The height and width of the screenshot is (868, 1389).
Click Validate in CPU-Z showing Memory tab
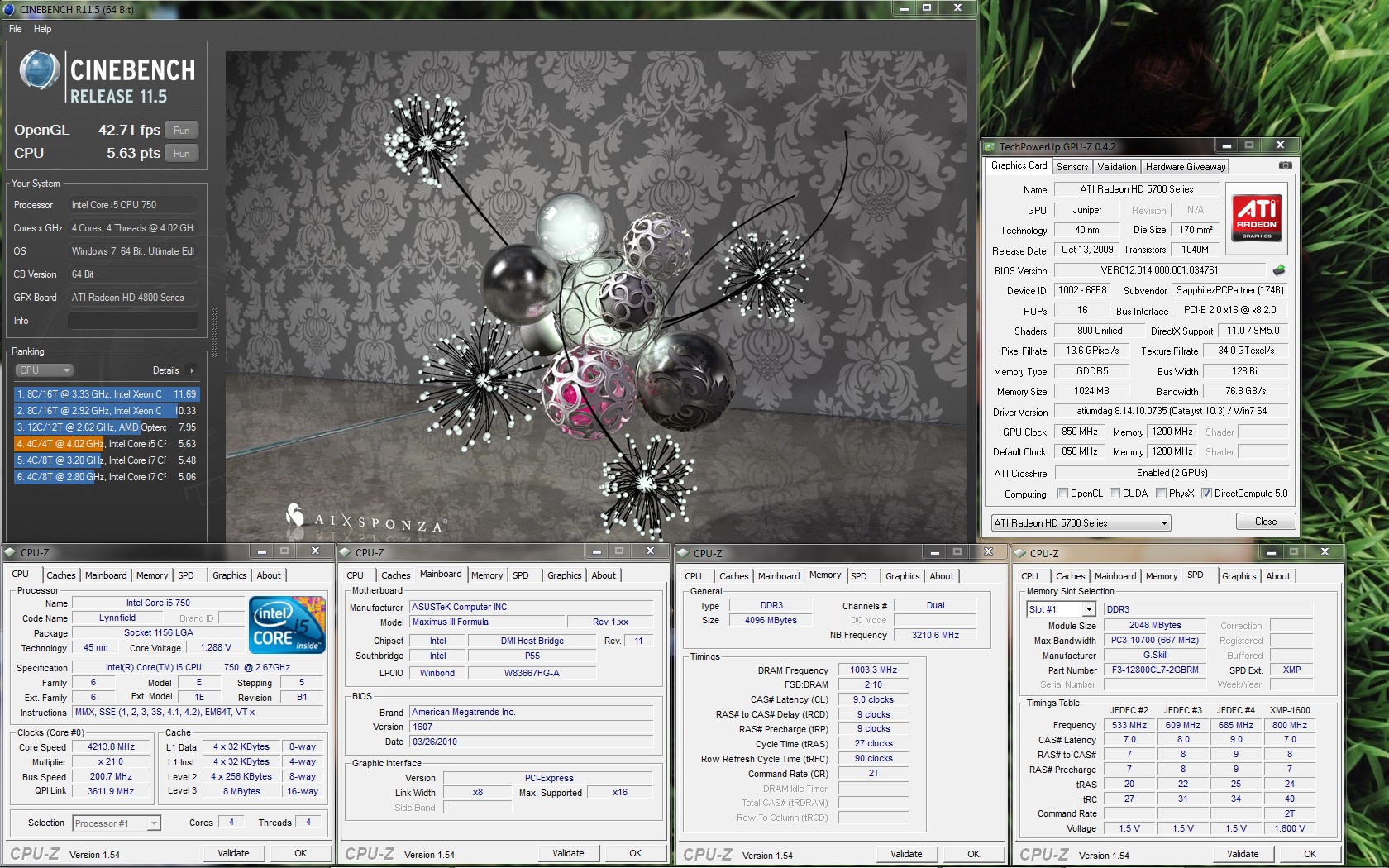pyautogui.click(x=906, y=854)
